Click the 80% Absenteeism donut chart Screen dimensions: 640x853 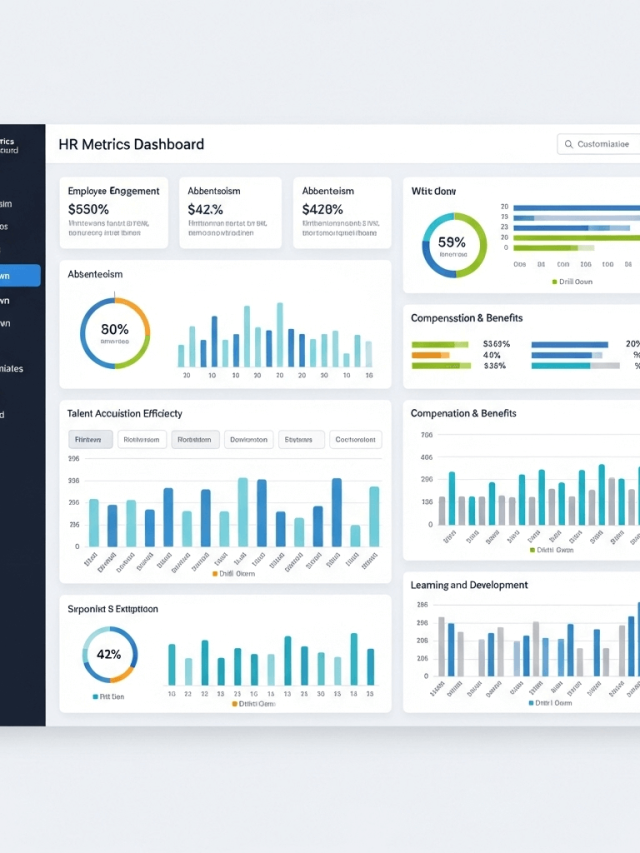pos(115,332)
